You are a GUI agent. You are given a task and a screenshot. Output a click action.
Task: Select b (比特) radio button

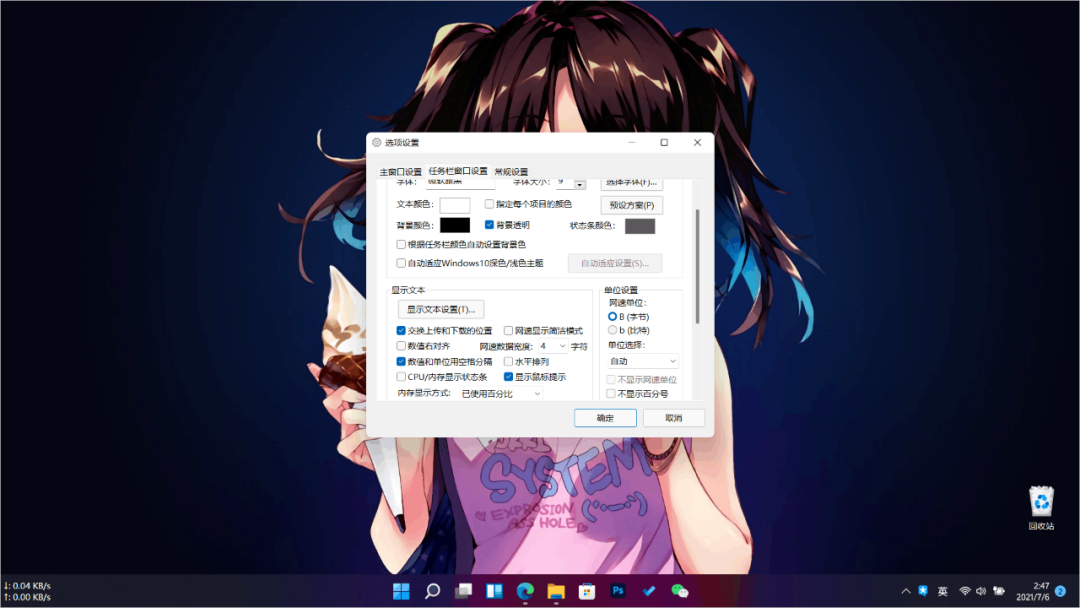click(612, 331)
